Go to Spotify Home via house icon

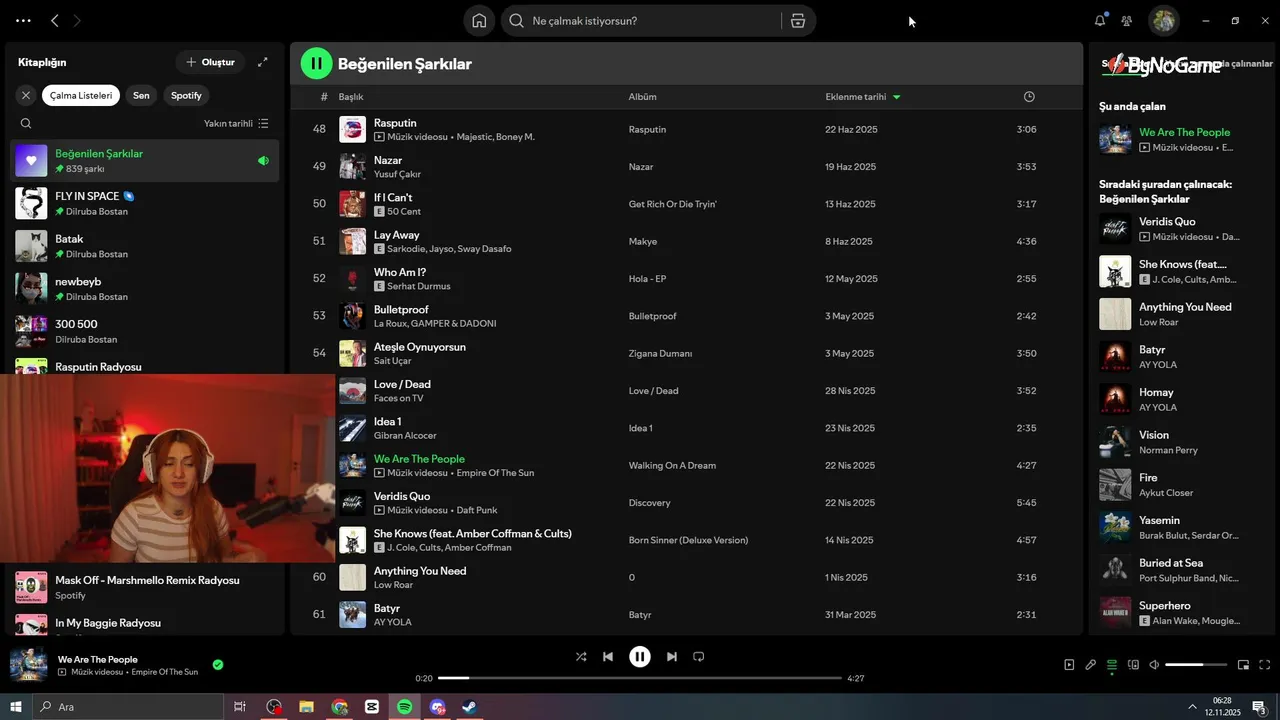479,21
